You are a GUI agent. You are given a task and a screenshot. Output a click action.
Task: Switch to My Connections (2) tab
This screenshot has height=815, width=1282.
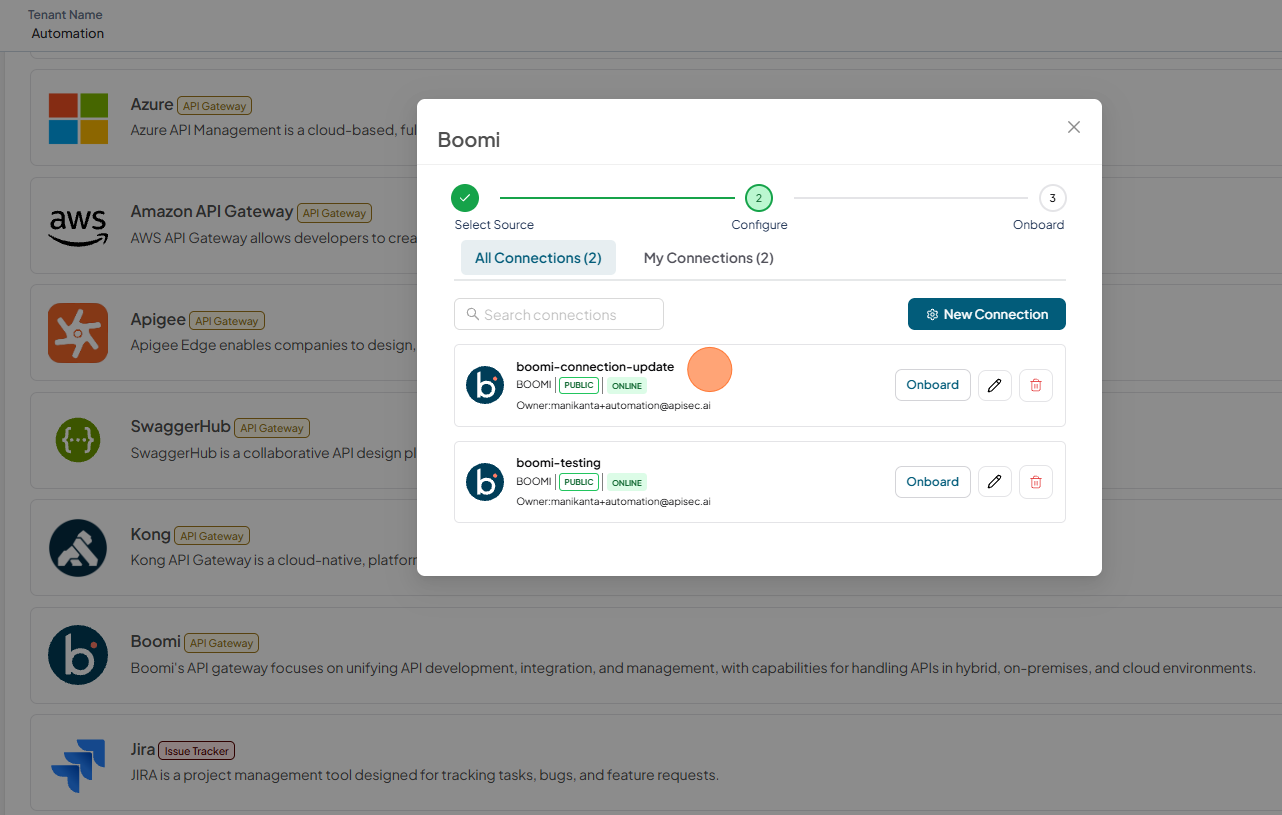pyautogui.click(x=709, y=258)
